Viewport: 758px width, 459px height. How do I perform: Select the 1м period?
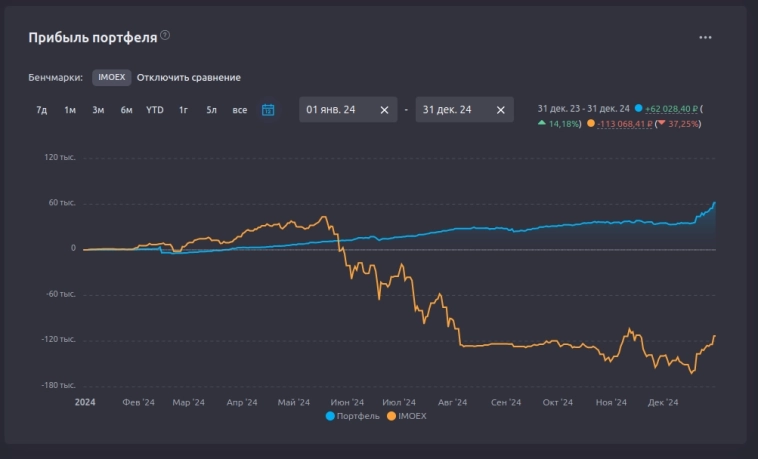(70, 110)
